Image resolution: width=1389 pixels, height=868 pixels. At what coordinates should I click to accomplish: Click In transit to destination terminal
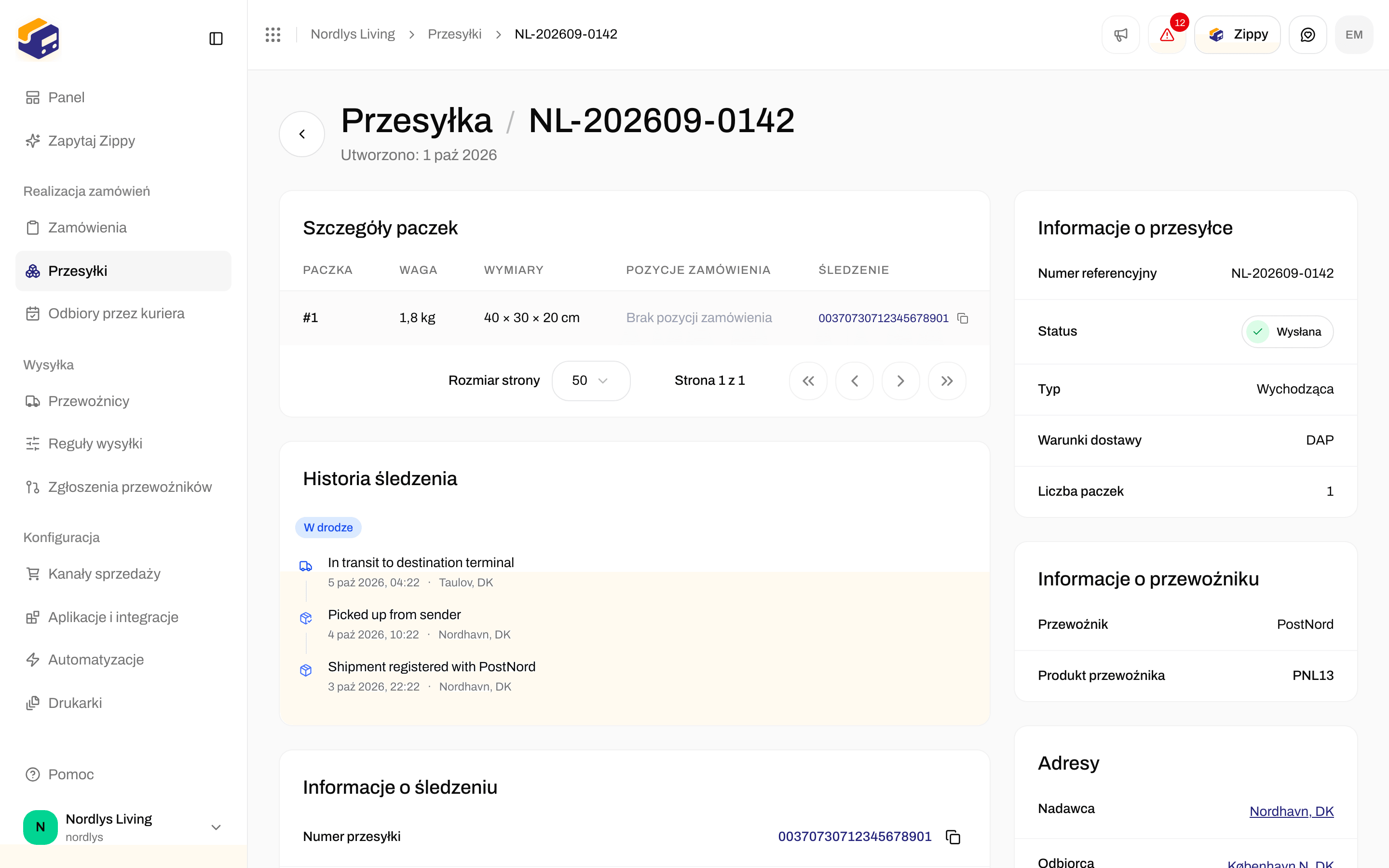(x=421, y=563)
